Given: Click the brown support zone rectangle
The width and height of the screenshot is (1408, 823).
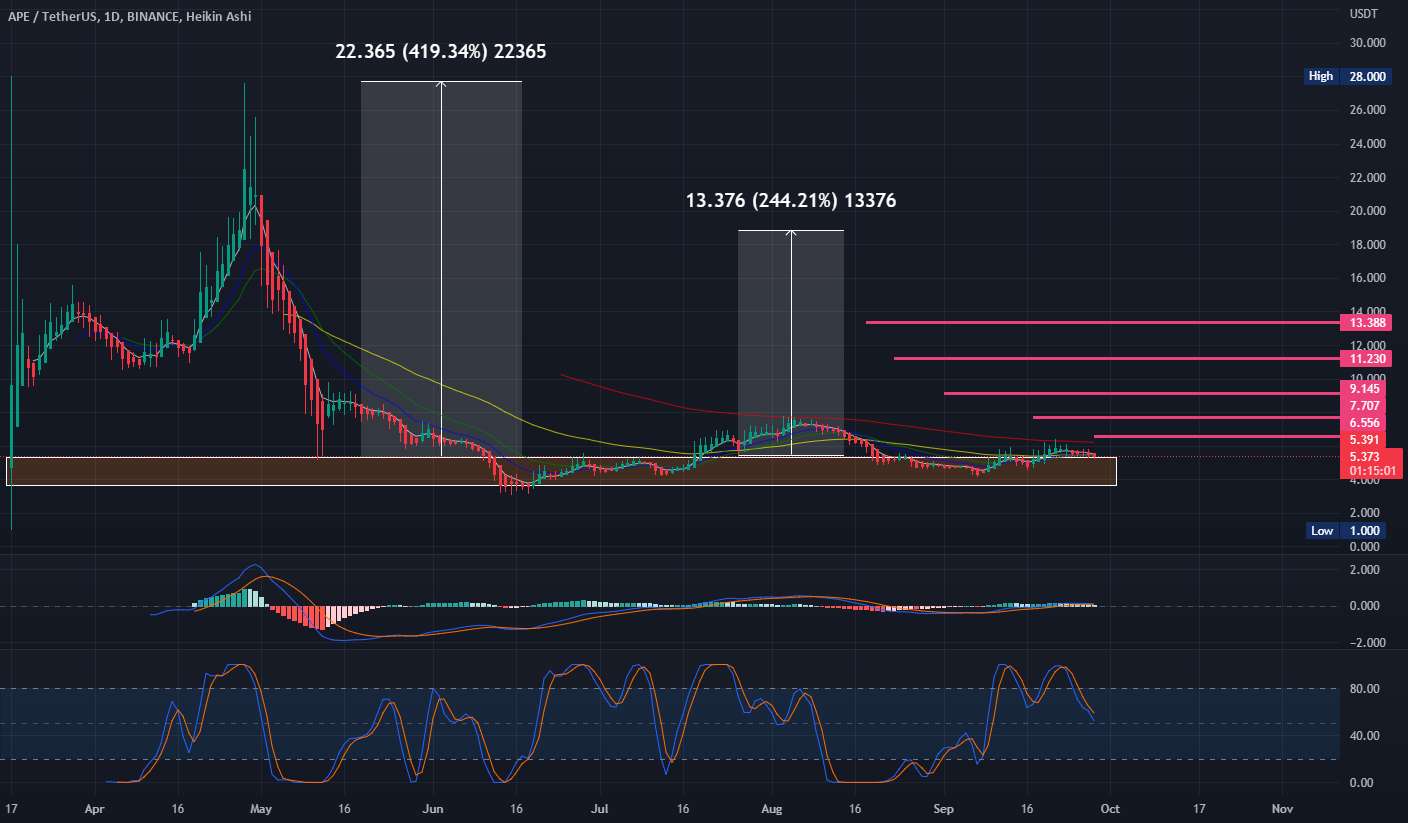Looking at the screenshot, I should pos(561,472).
